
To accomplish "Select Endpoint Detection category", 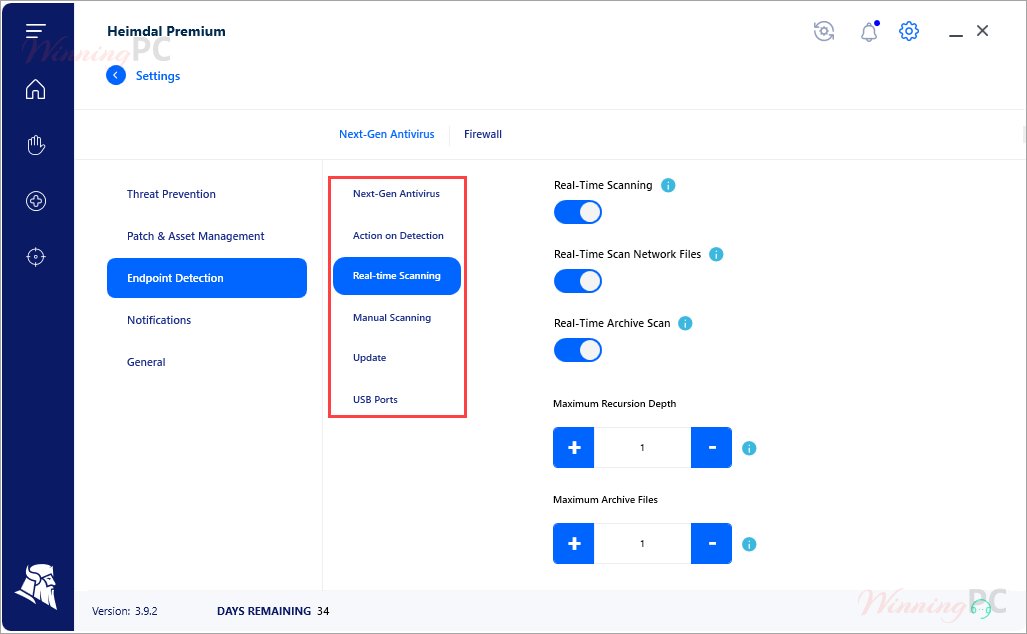I will pyautogui.click(x=207, y=278).
